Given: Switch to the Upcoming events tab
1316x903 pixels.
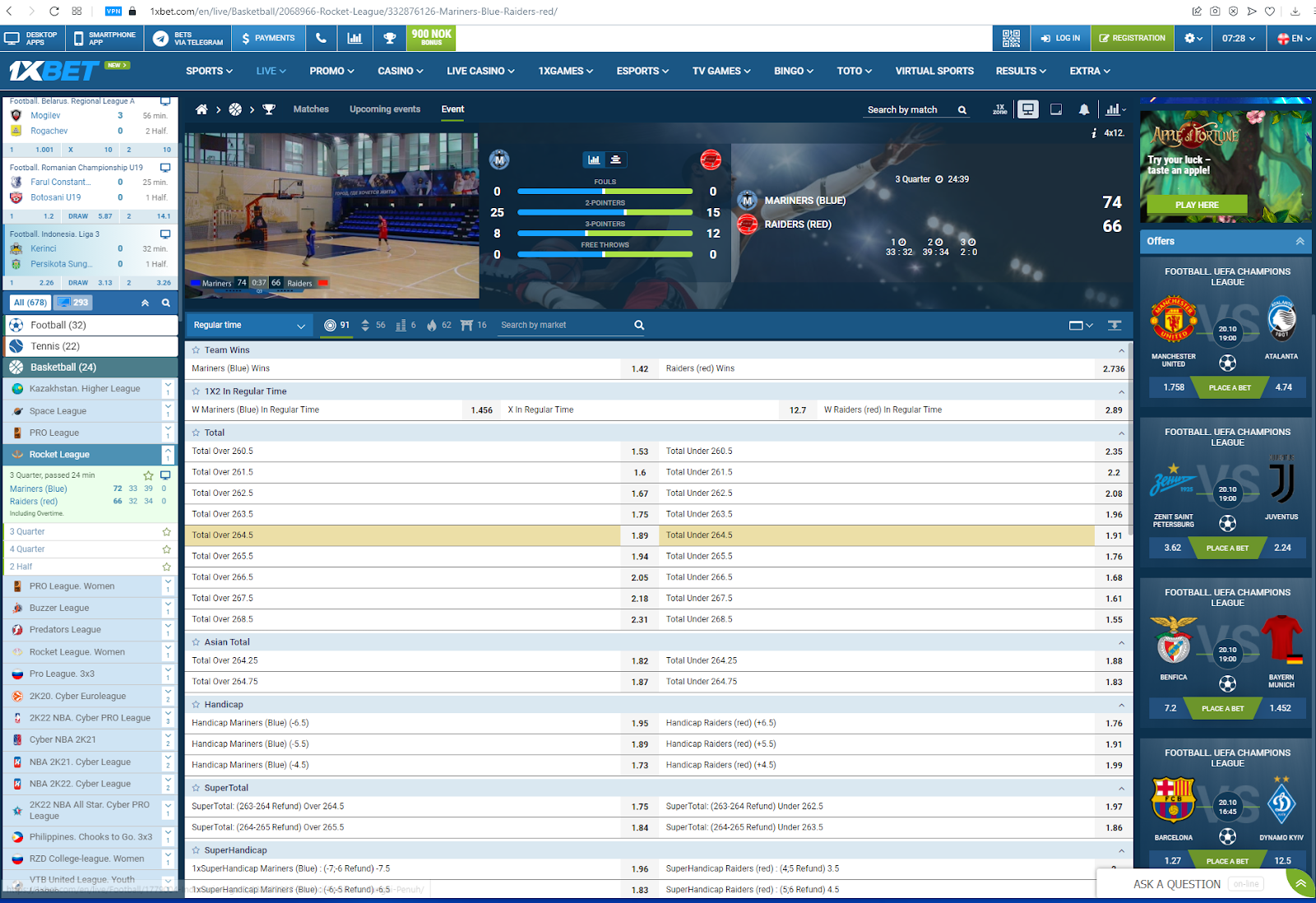Looking at the screenshot, I should coord(385,109).
